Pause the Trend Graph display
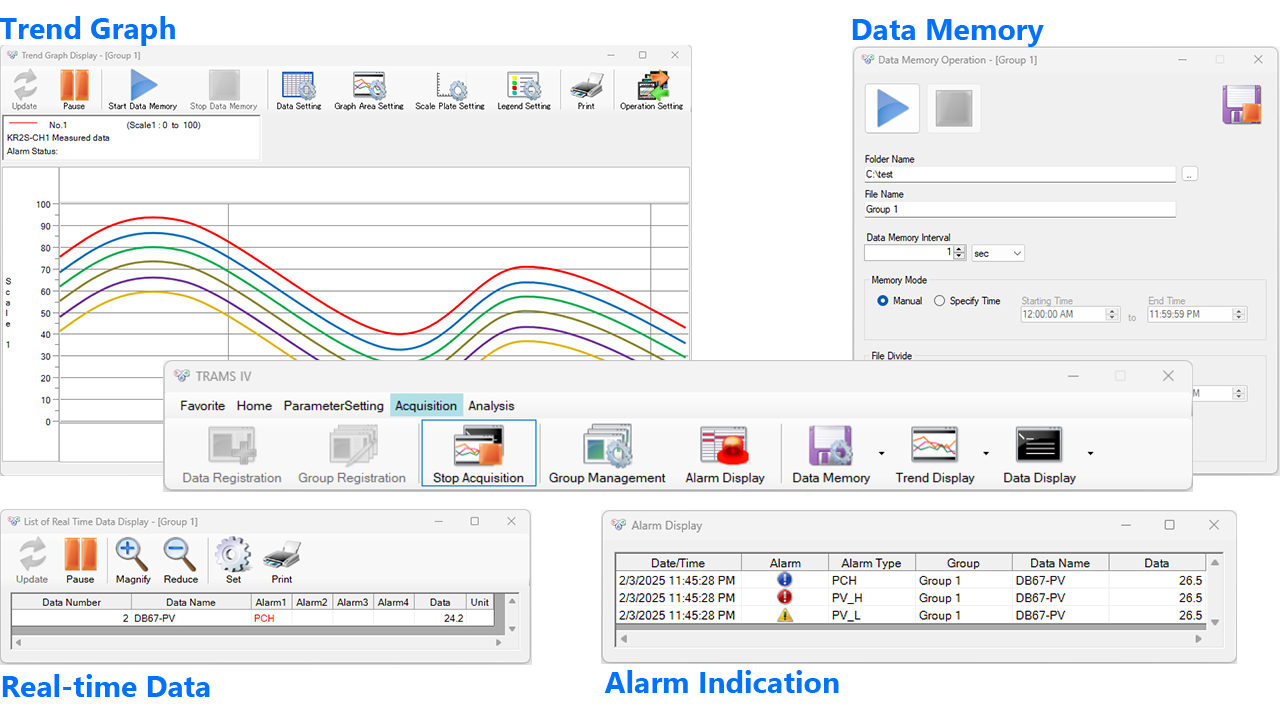This screenshot has height=720, width=1280. [74, 89]
